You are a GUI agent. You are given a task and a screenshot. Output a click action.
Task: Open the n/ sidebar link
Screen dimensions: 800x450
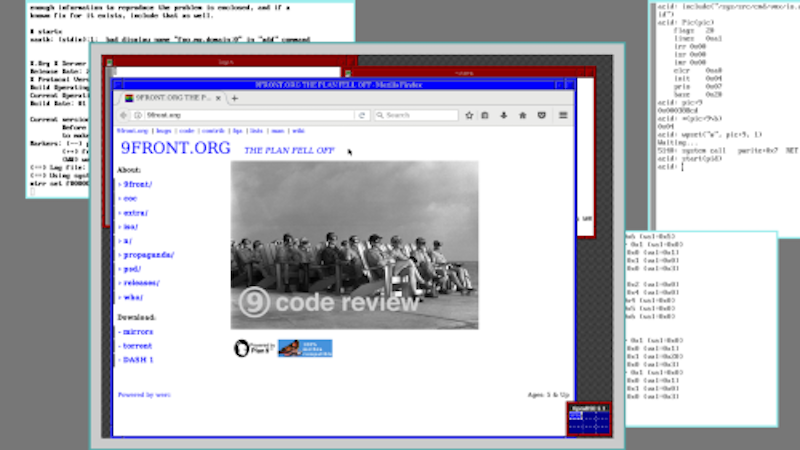128,241
